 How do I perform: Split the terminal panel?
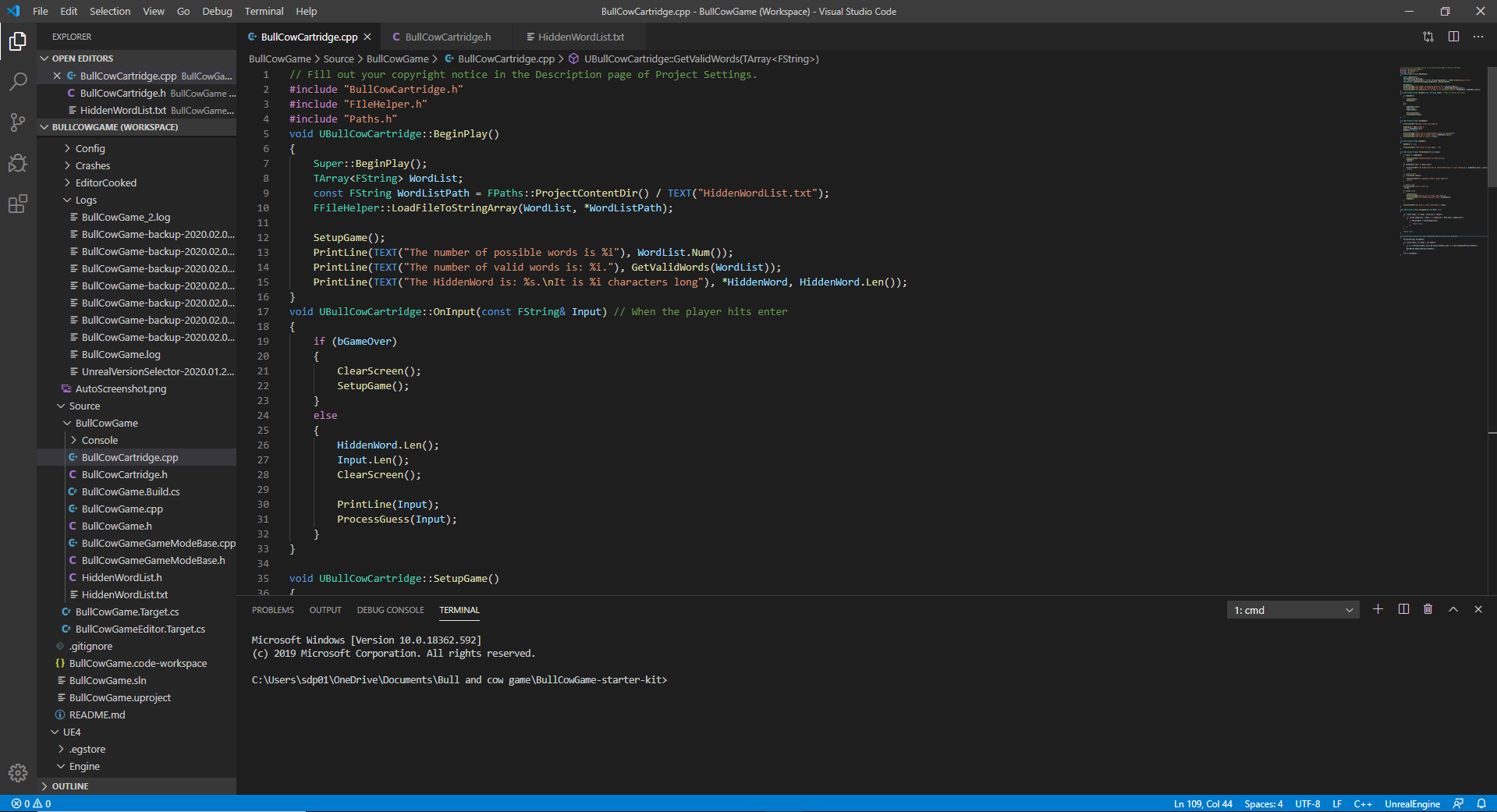pos(1403,609)
